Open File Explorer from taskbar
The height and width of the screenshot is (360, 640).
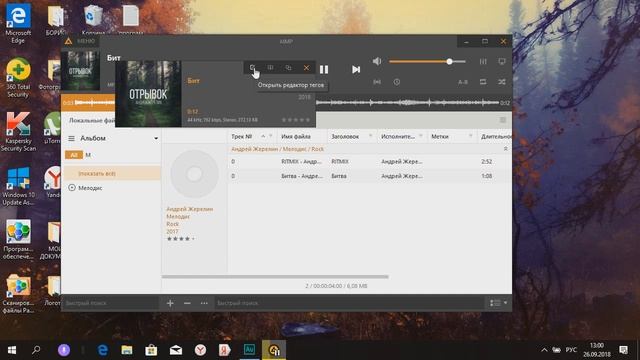coord(127,350)
